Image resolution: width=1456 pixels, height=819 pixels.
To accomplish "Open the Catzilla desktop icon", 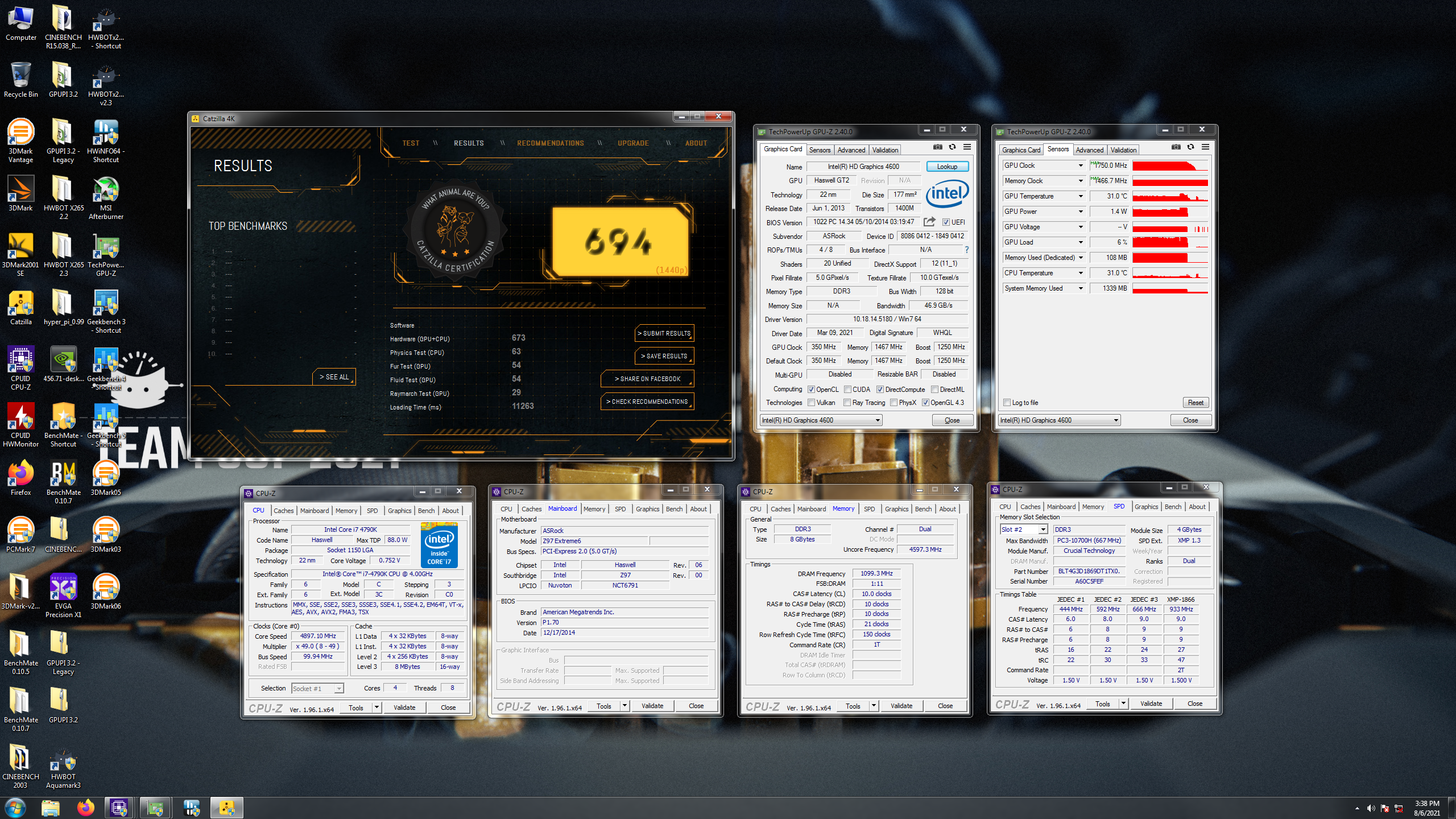I will coord(20,307).
